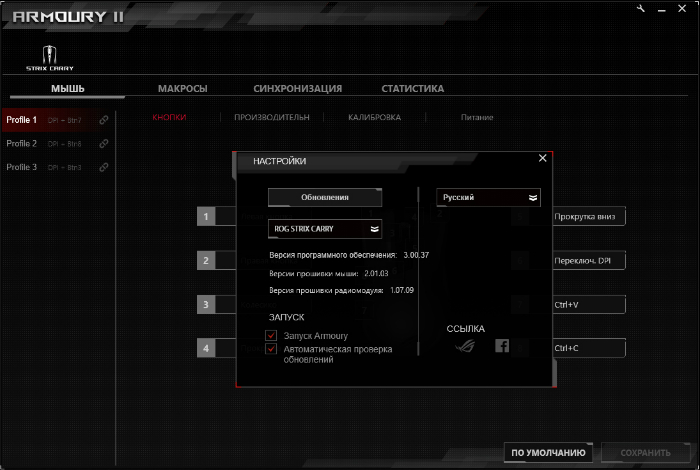Open the ROG logo link
The height and width of the screenshot is (470, 700).
[465, 346]
